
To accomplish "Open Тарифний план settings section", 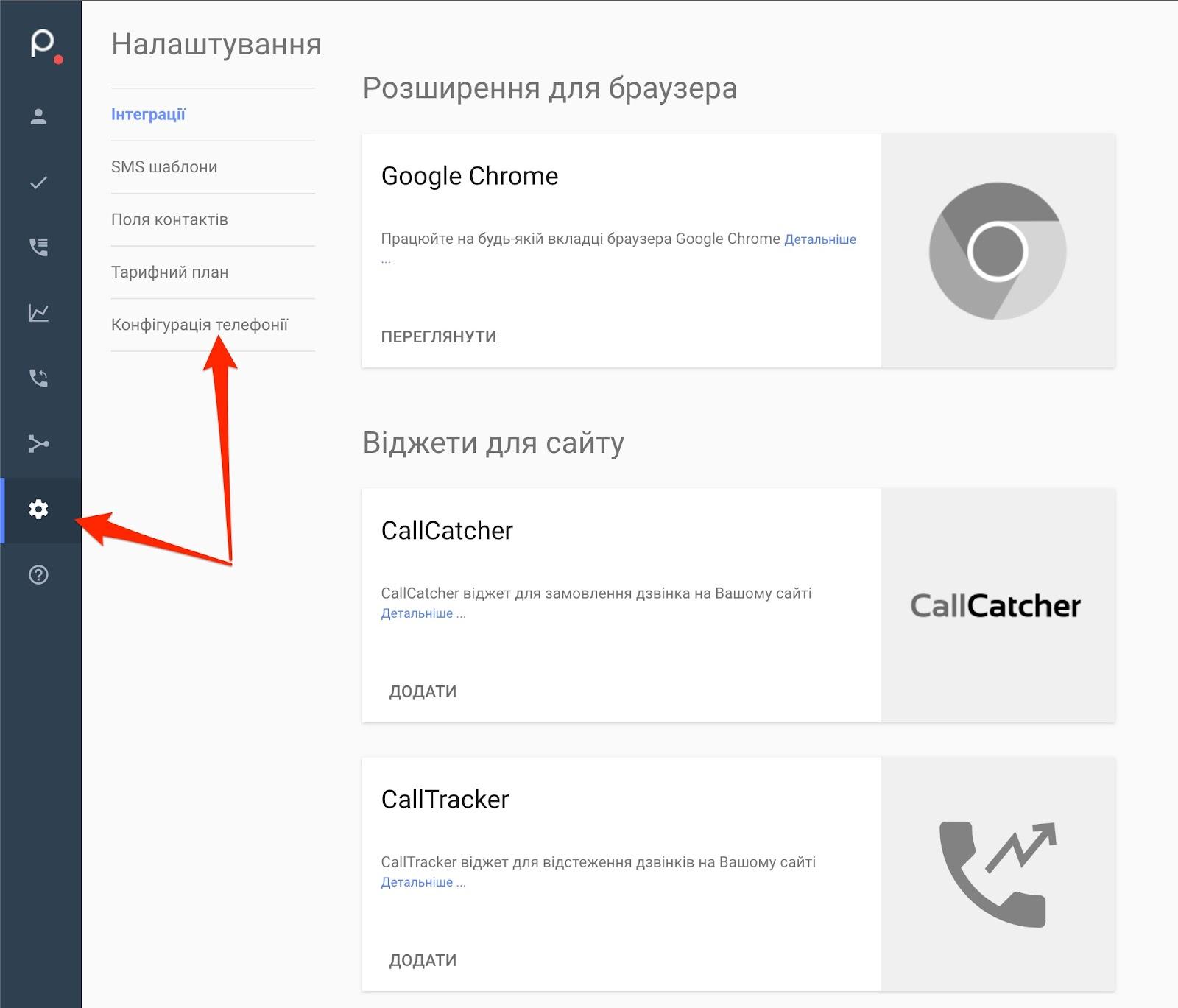I will coord(169,272).
